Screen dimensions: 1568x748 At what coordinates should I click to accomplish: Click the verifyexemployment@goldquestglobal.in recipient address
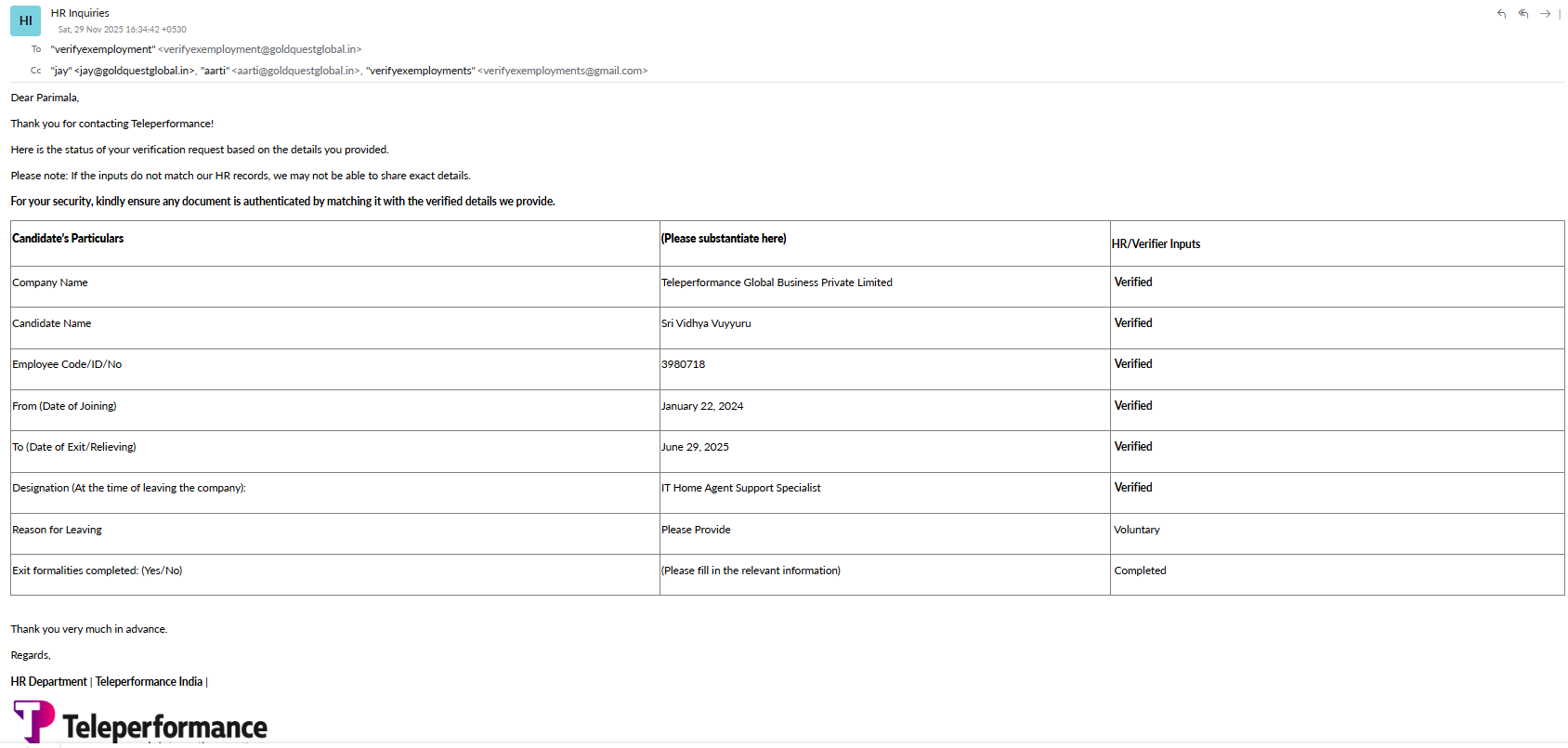[260, 49]
